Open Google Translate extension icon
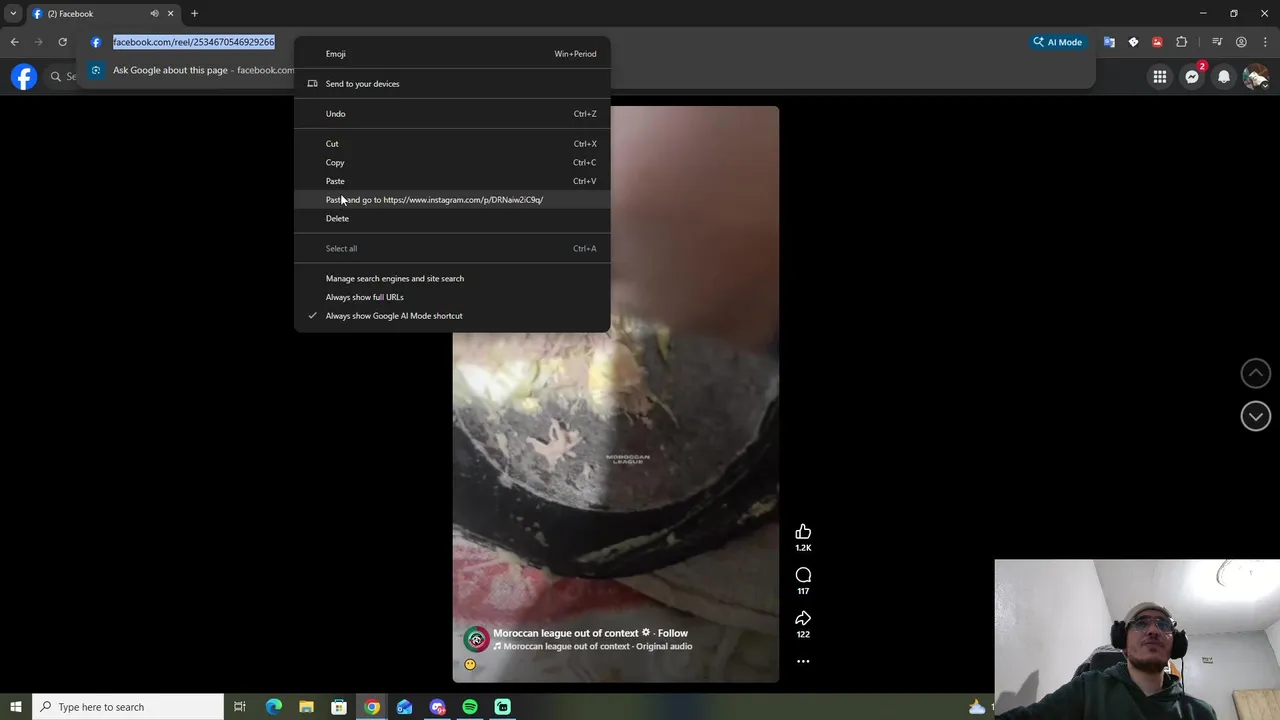 1109,42
